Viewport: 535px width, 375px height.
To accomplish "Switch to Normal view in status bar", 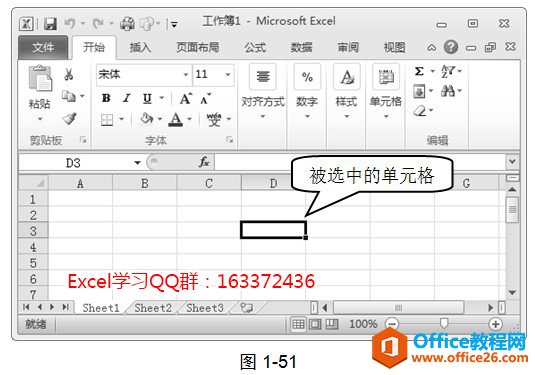I will 298,324.
